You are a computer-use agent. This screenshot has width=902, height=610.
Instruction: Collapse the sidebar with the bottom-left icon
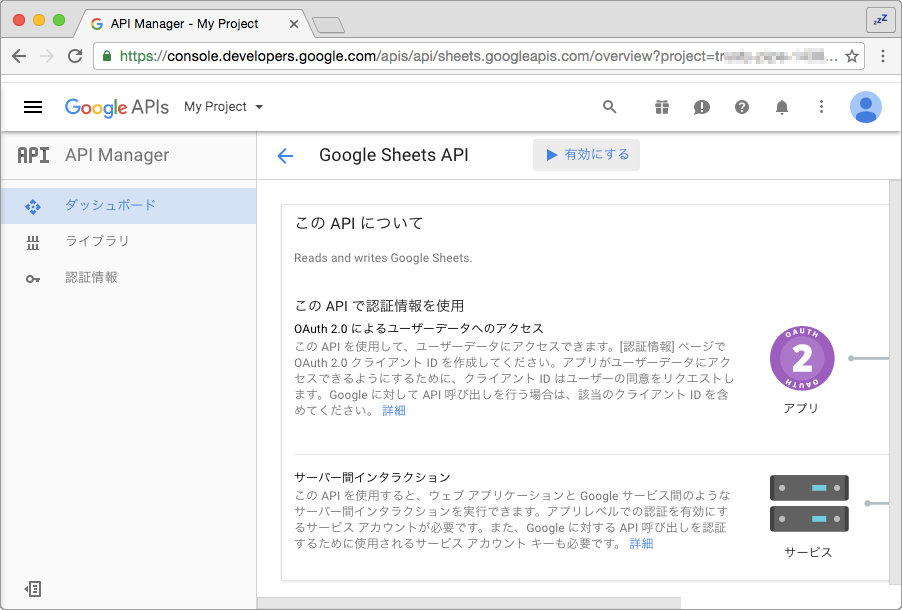(33, 589)
